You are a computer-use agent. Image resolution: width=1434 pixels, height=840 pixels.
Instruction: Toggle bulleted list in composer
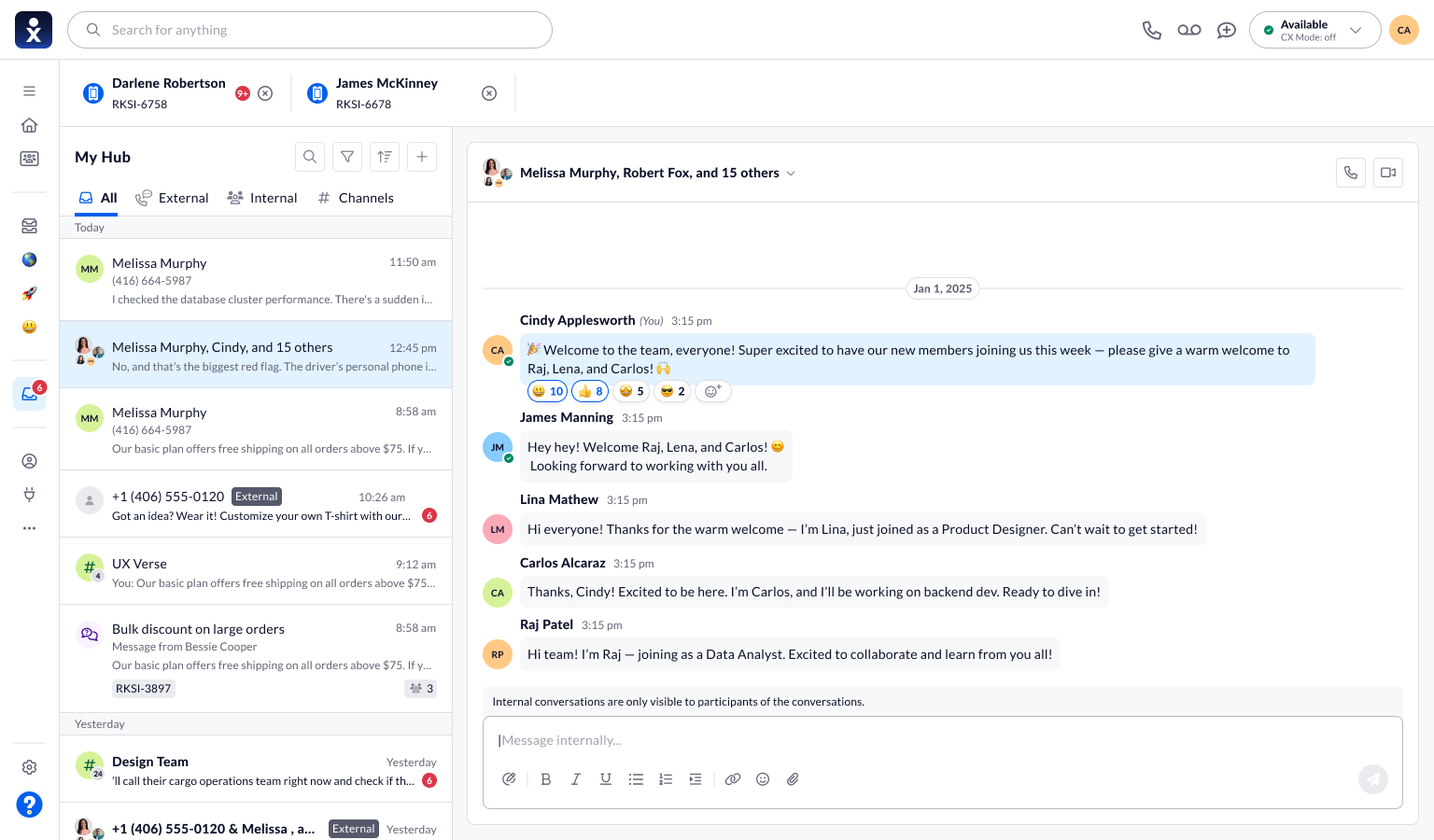tap(636, 779)
